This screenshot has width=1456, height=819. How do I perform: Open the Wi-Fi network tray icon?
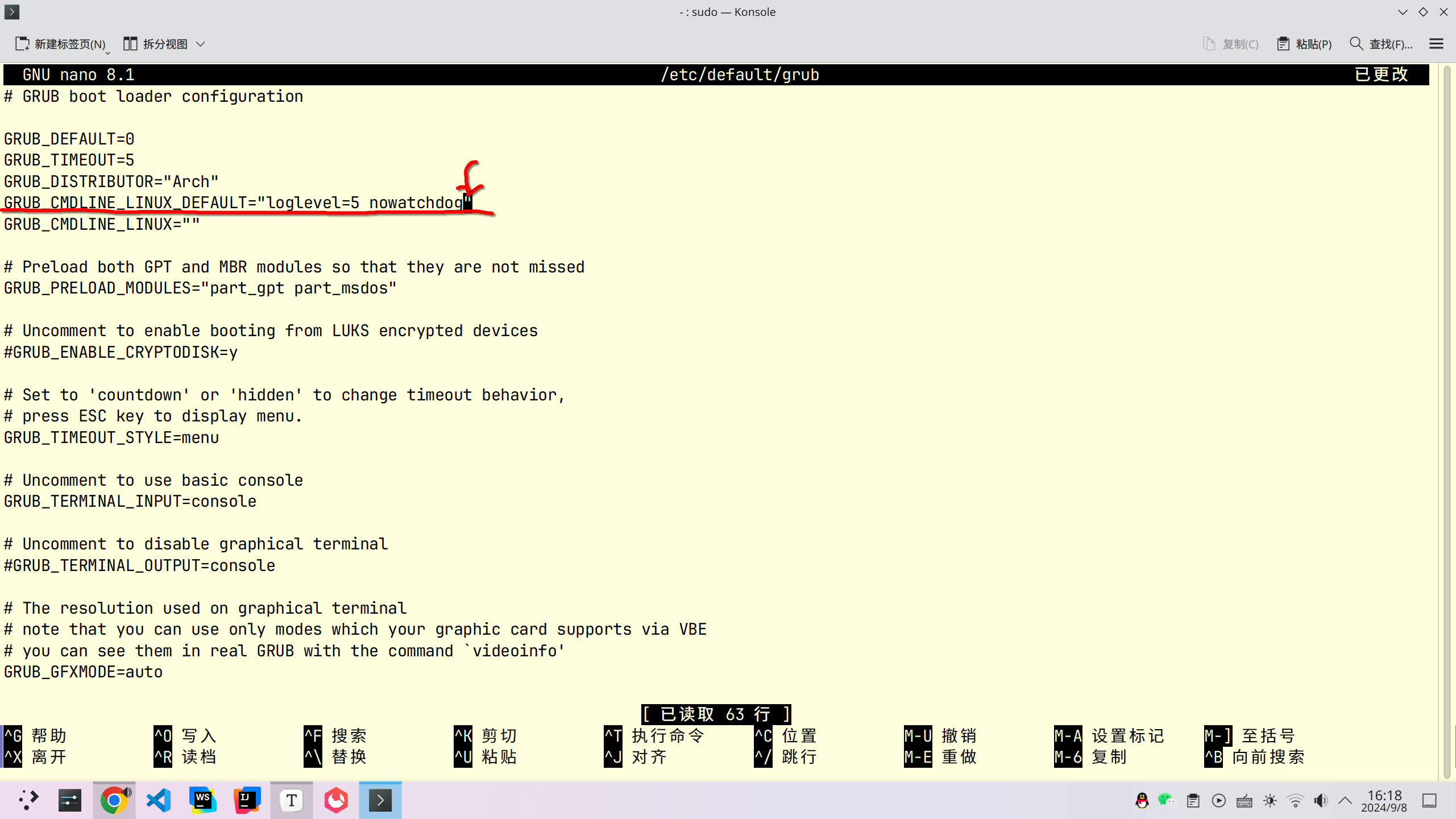click(x=1295, y=801)
